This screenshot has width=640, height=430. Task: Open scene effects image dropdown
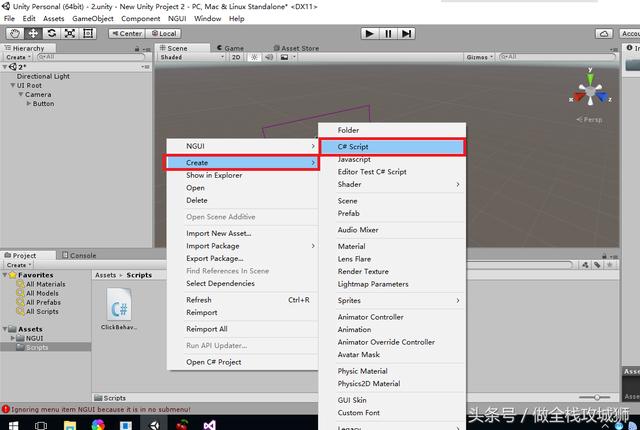click(x=288, y=57)
